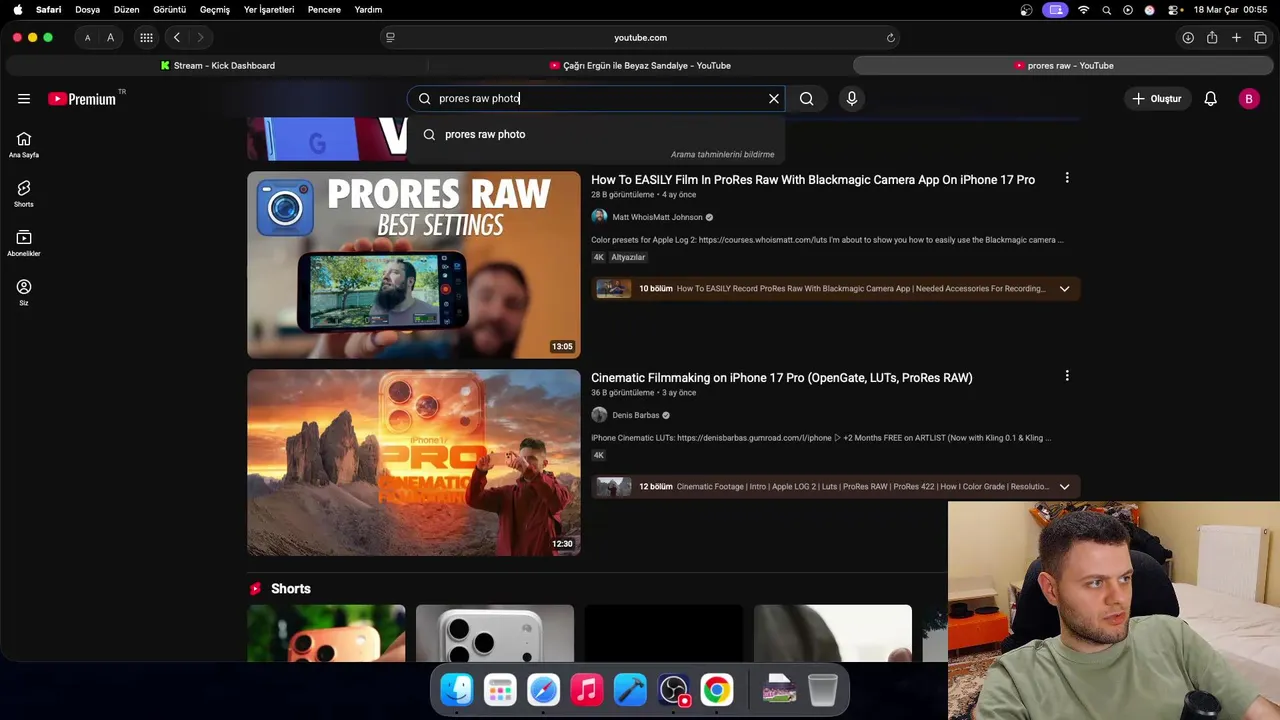
Task: Open the ProRes Raw Best Settings thumbnail
Action: click(x=414, y=265)
